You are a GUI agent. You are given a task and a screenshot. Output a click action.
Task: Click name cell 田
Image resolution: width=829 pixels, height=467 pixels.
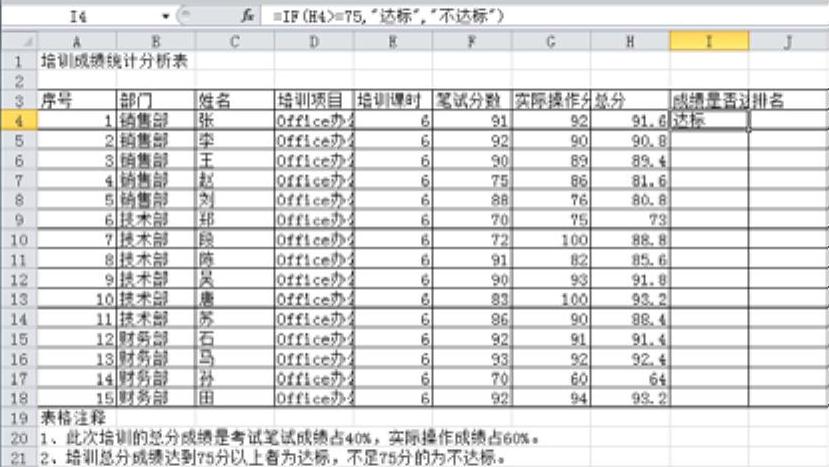[234, 398]
